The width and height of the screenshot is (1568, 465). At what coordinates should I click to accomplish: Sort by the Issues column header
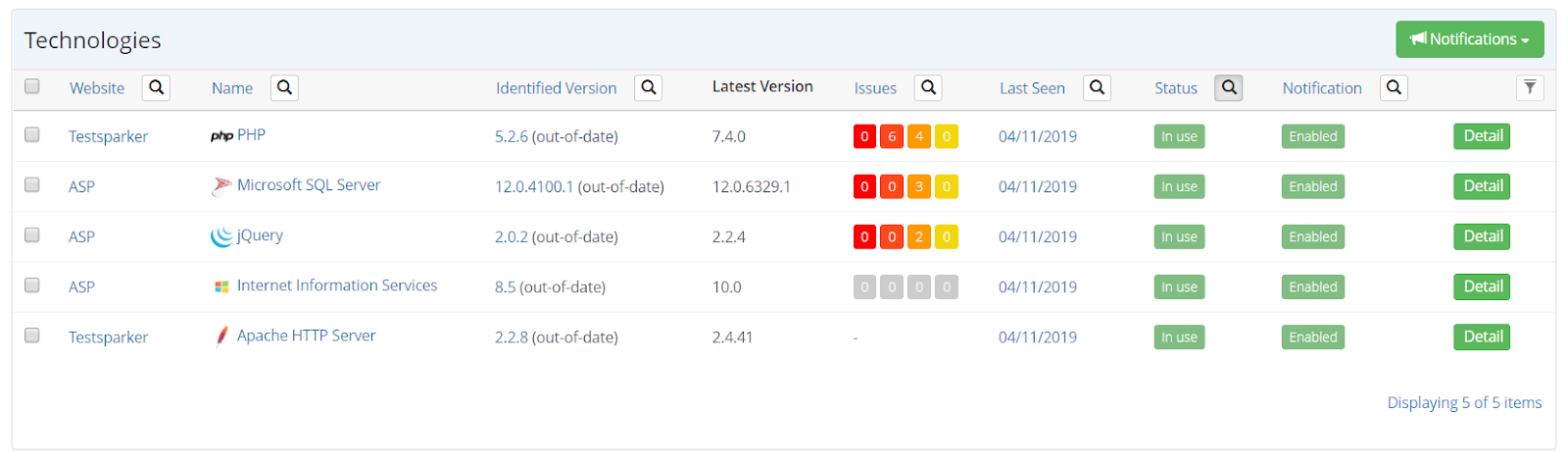875,88
